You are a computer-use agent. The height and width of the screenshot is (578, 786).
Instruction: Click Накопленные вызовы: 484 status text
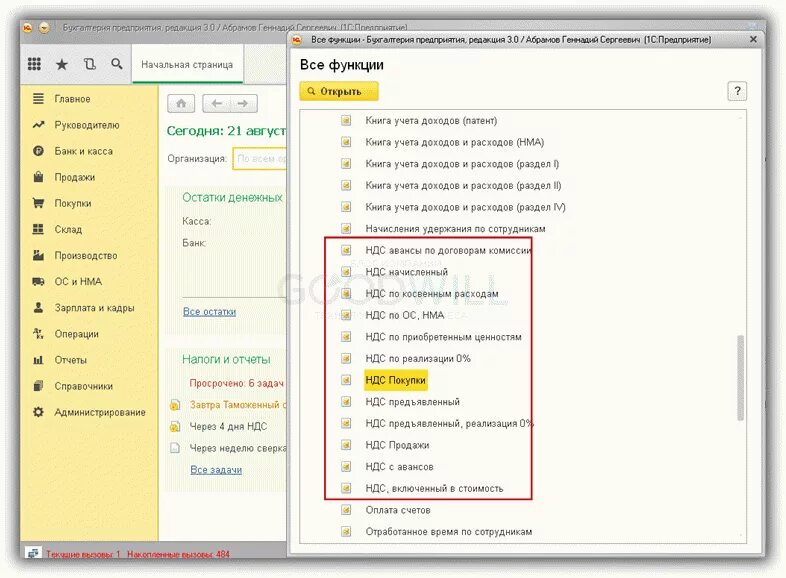click(x=178, y=554)
